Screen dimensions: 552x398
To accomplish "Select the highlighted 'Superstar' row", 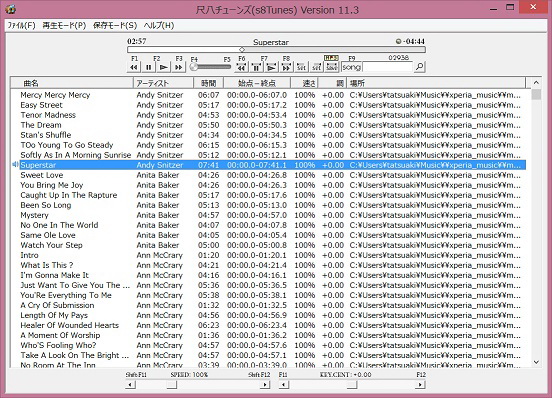I will 273,165.
